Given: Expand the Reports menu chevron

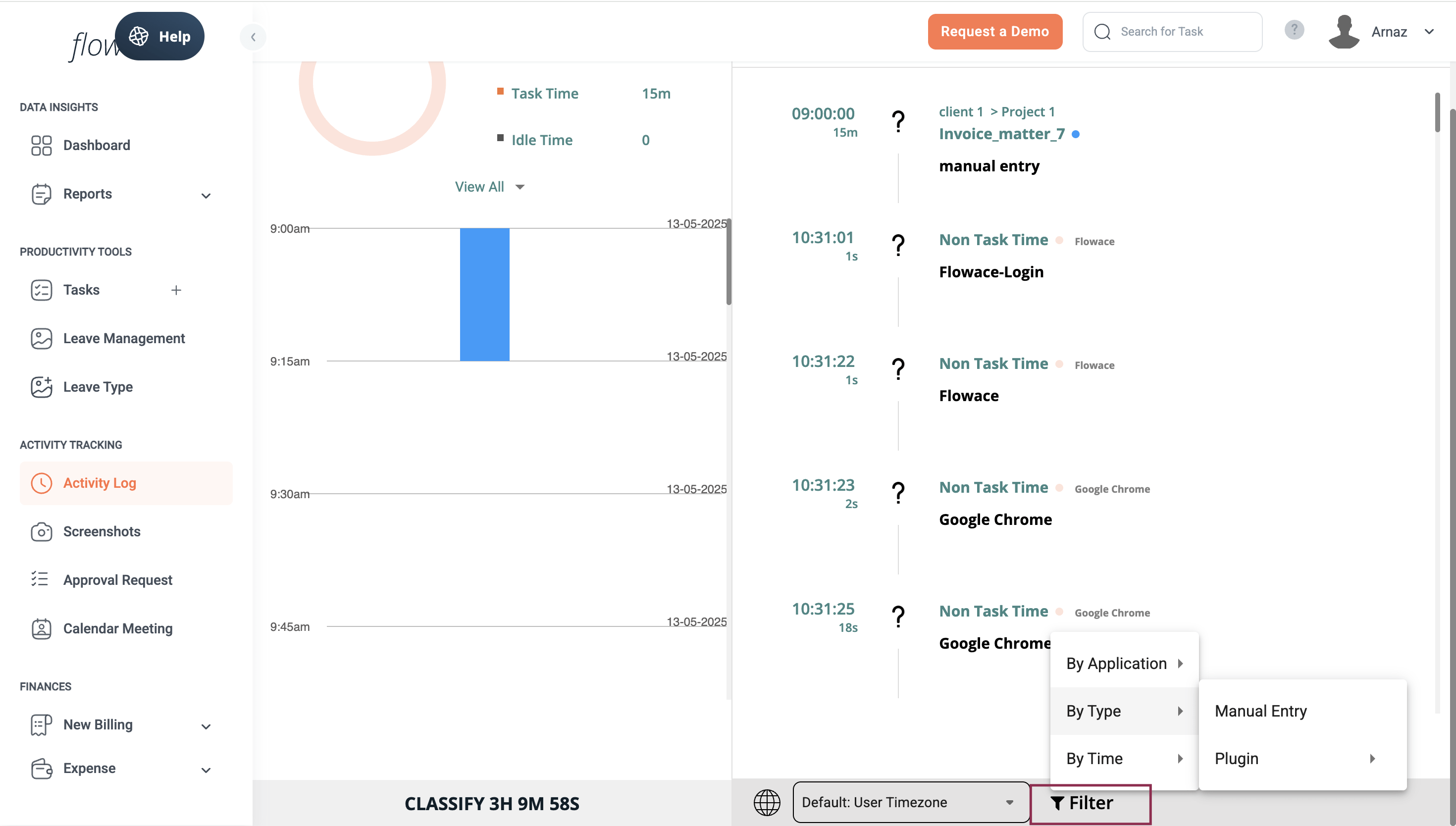Looking at the screenshot, I should [x=206, y=196].
